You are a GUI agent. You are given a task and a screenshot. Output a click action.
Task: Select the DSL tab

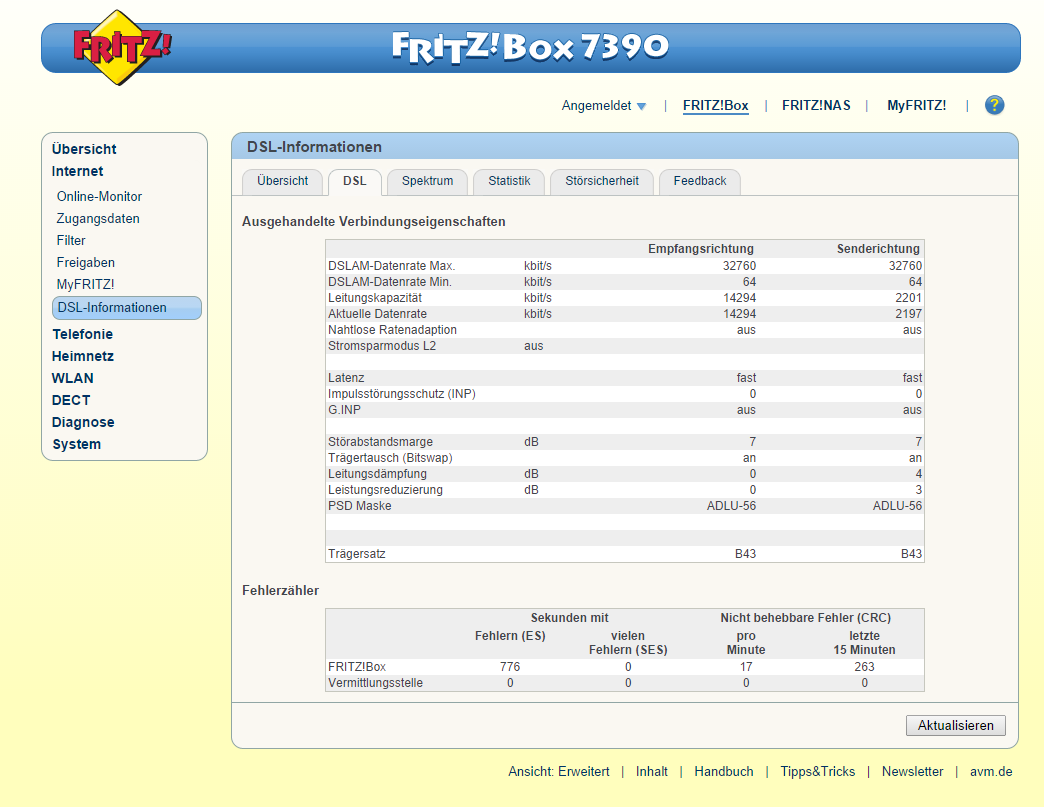point(354,181)
